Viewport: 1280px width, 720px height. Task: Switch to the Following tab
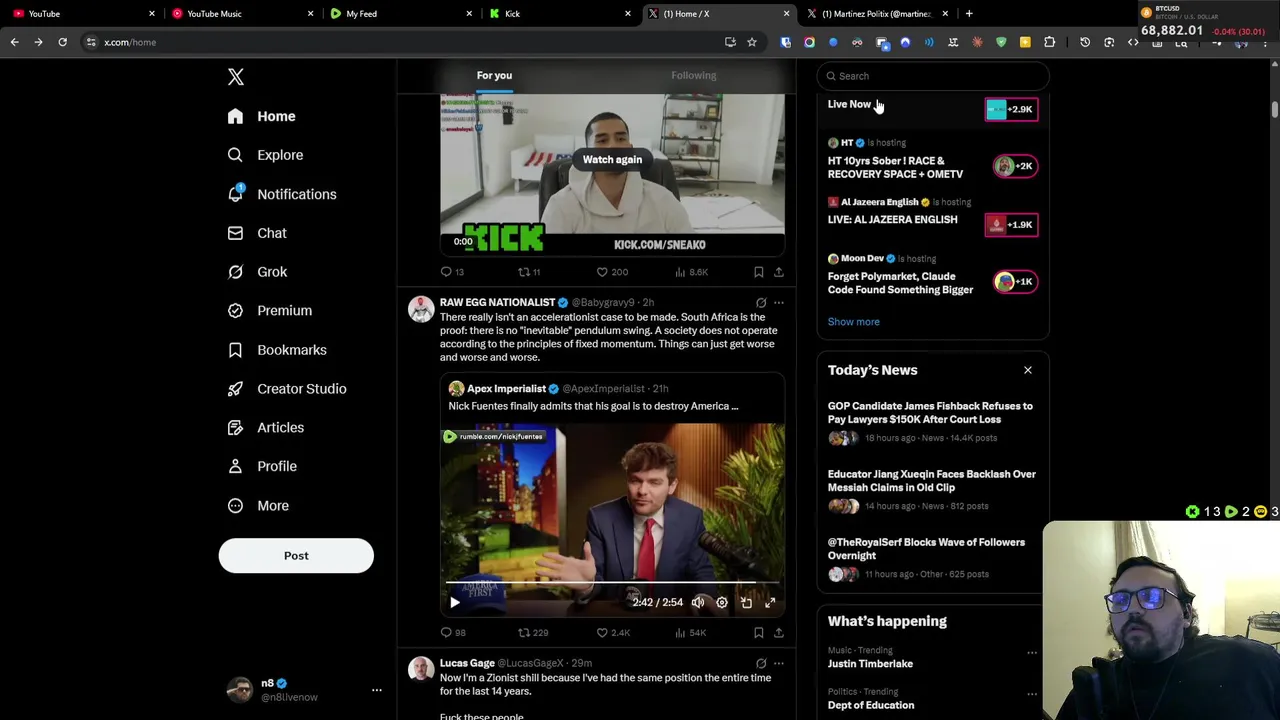[693, 75]
